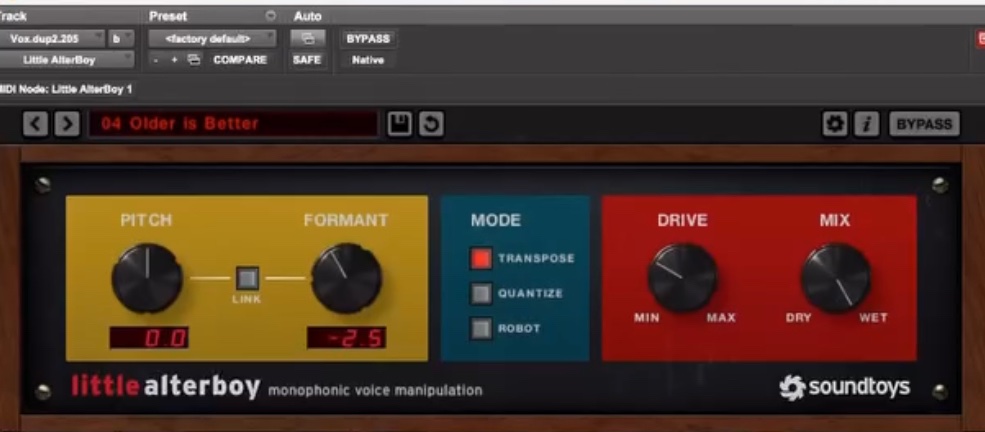The width and height of the screenshot is (985, 432).
Task: Open the info 'i' icon
Action: (x=867, y=124)
